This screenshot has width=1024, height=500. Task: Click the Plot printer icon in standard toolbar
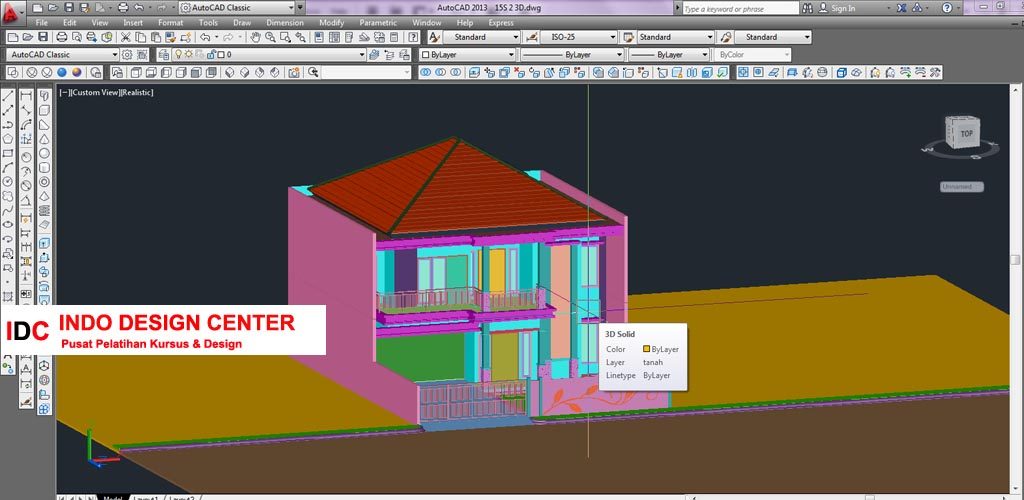coord(61,37)
